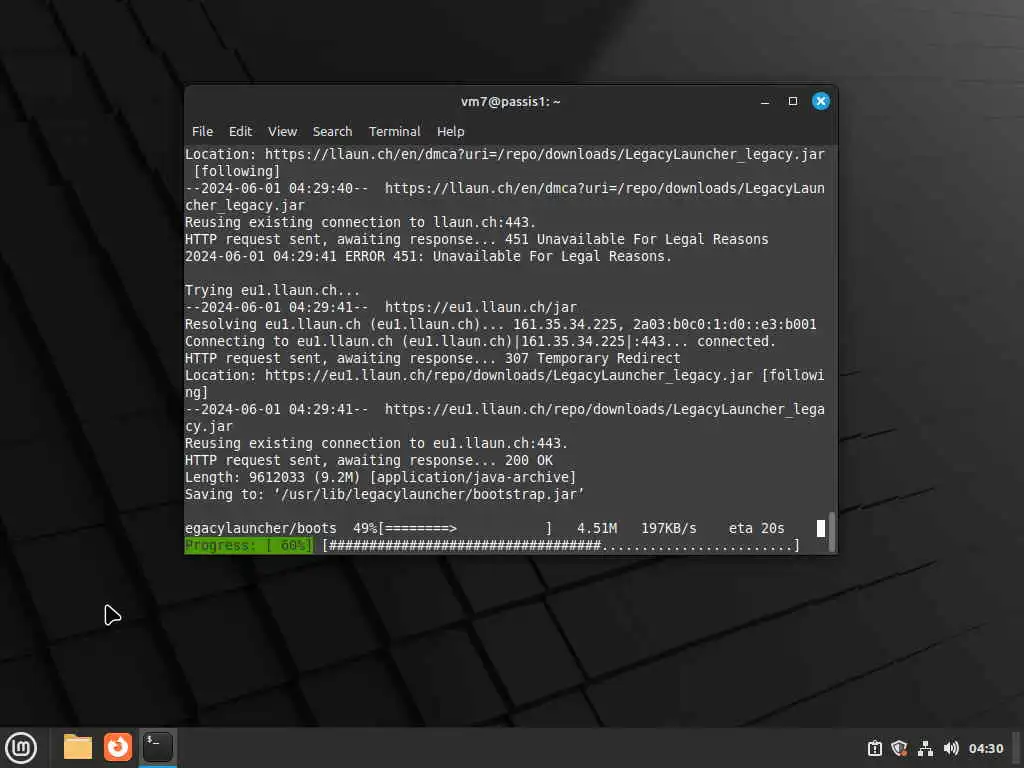Screen dimensions: 1024x768
Task: Click the '197KB/s' download speed
Action: [669, 528]
